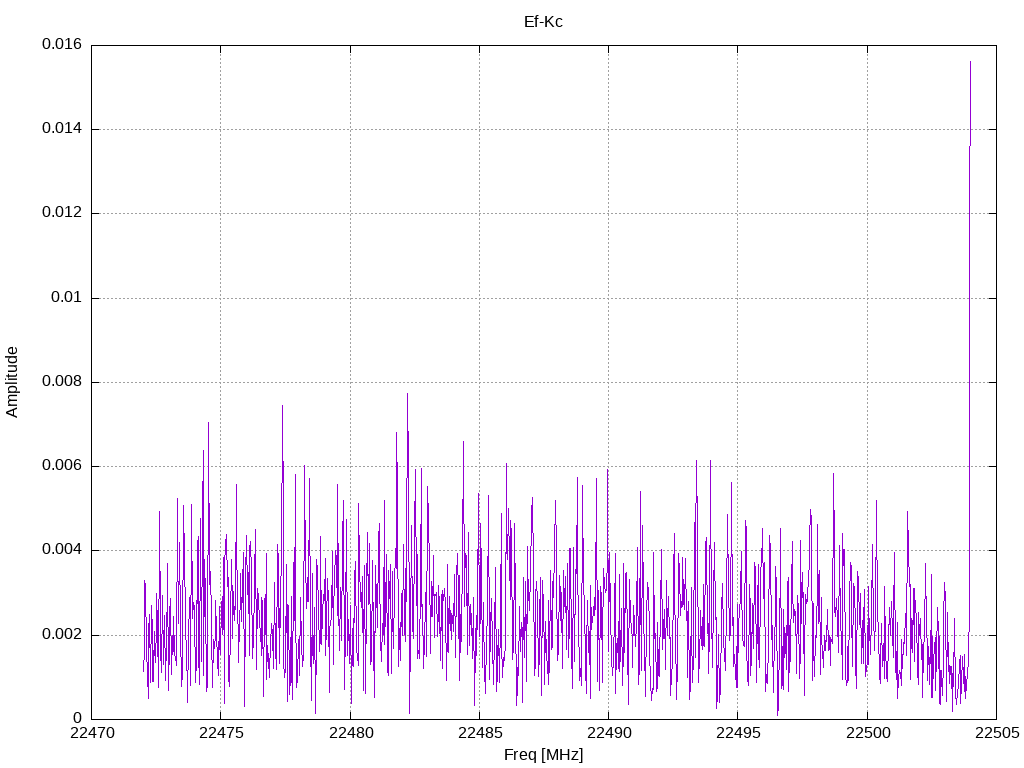Pick the 0.01 y-axis tick label
The image size is (1024, 768).
click(66, 298)
